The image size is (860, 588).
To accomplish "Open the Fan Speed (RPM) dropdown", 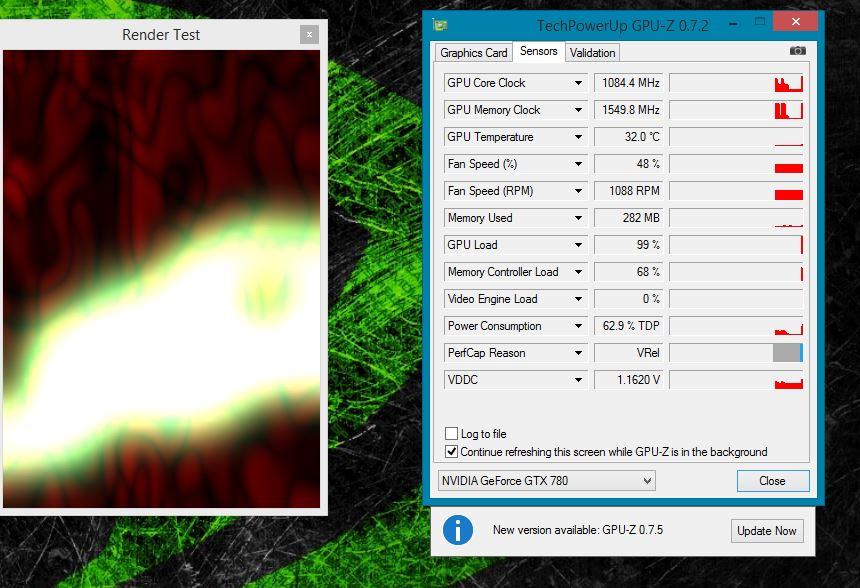I will coord(578,191).
